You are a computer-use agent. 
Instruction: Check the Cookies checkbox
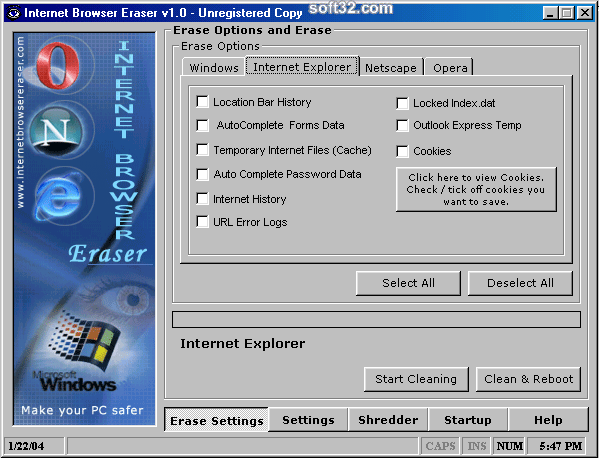point(402,151)
